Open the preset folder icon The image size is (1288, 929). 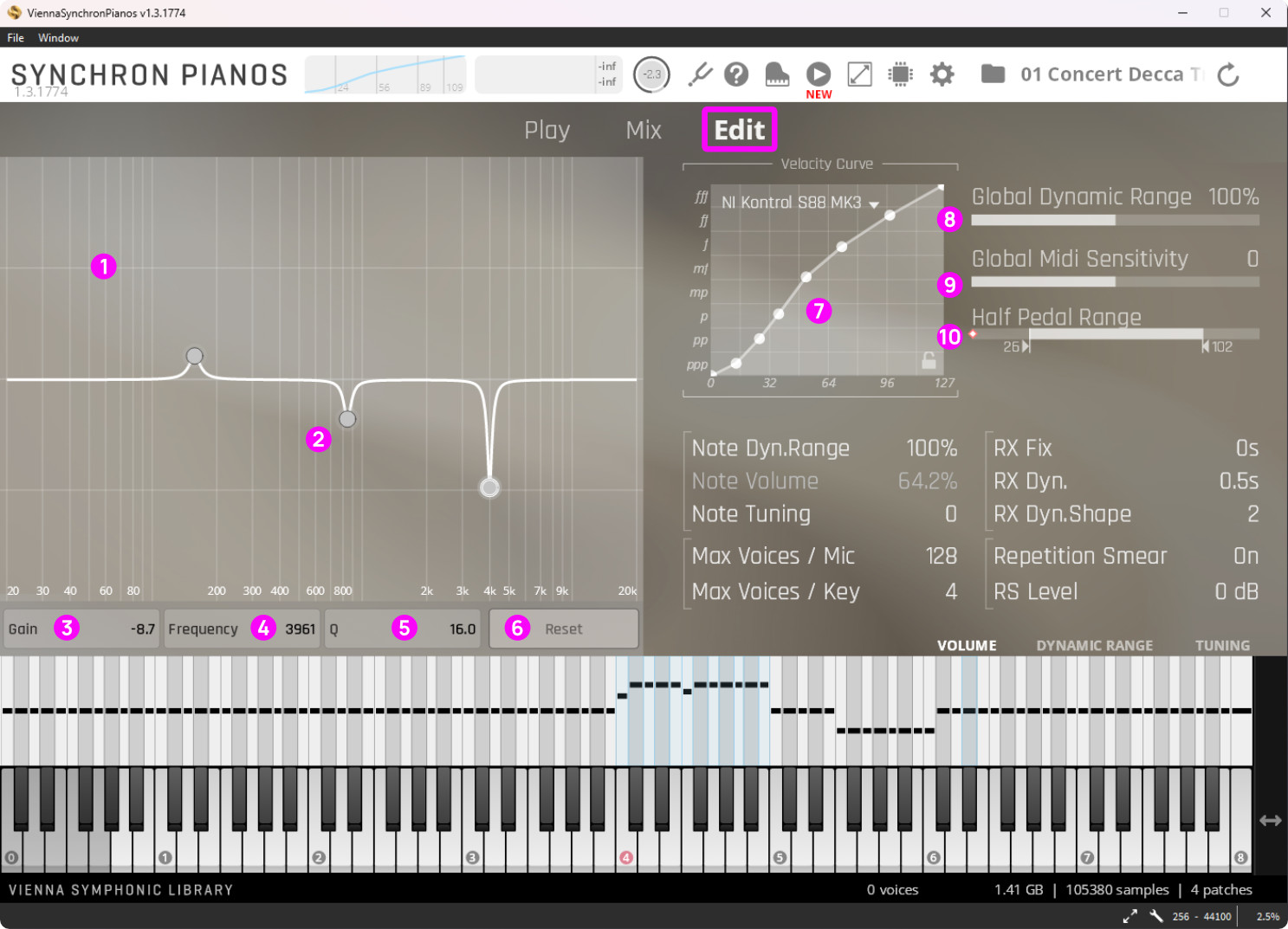pos(993,74)
